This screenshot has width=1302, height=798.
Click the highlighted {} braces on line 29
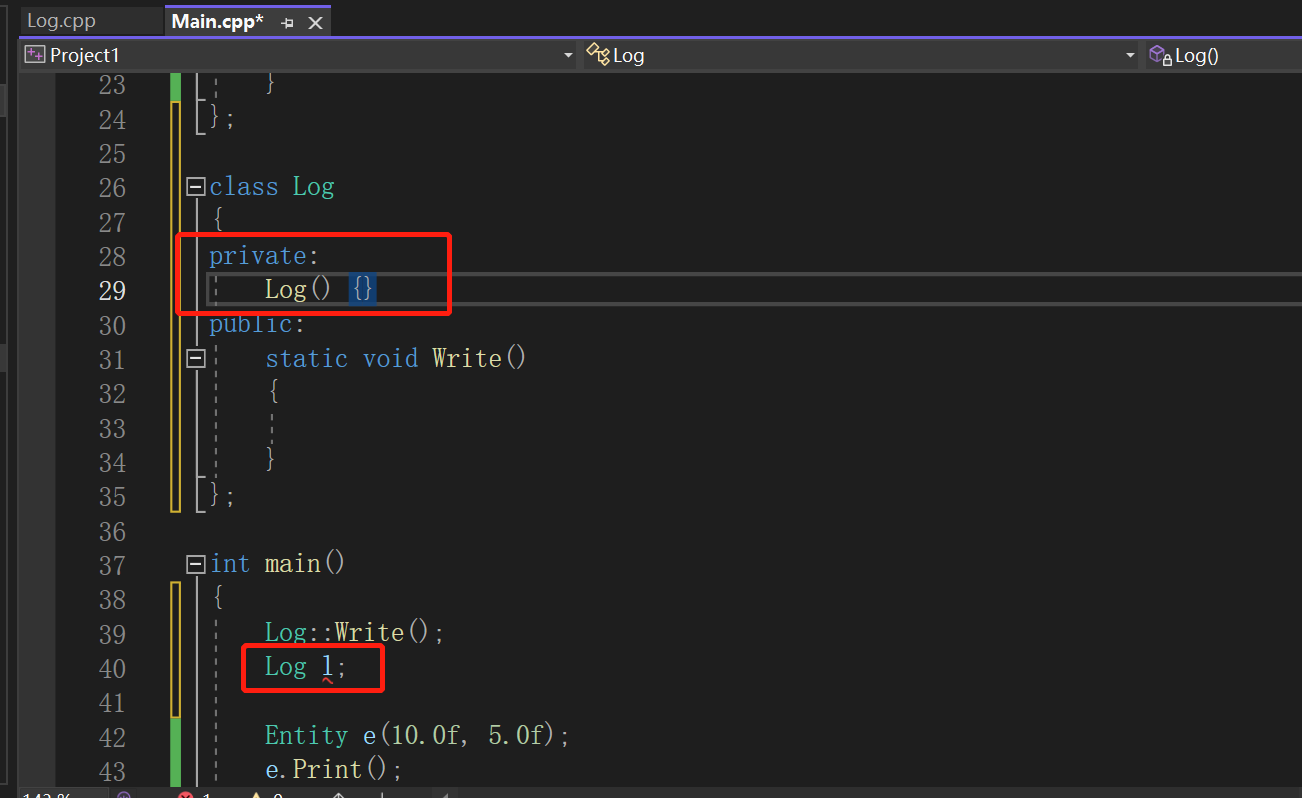point(363,290)
